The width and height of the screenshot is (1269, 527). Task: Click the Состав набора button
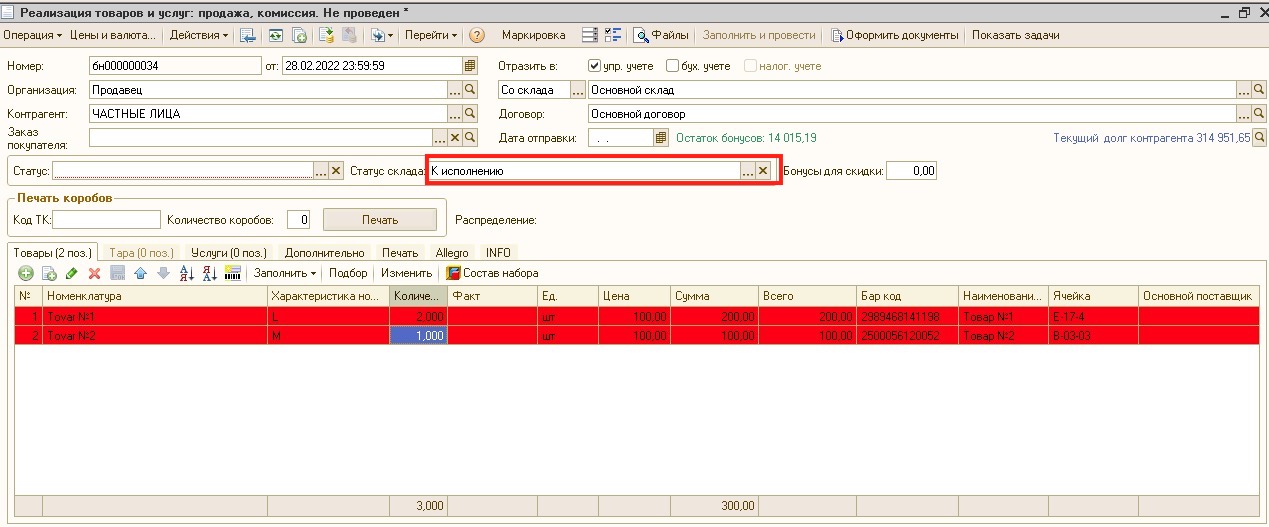click(x=492, y=273)
